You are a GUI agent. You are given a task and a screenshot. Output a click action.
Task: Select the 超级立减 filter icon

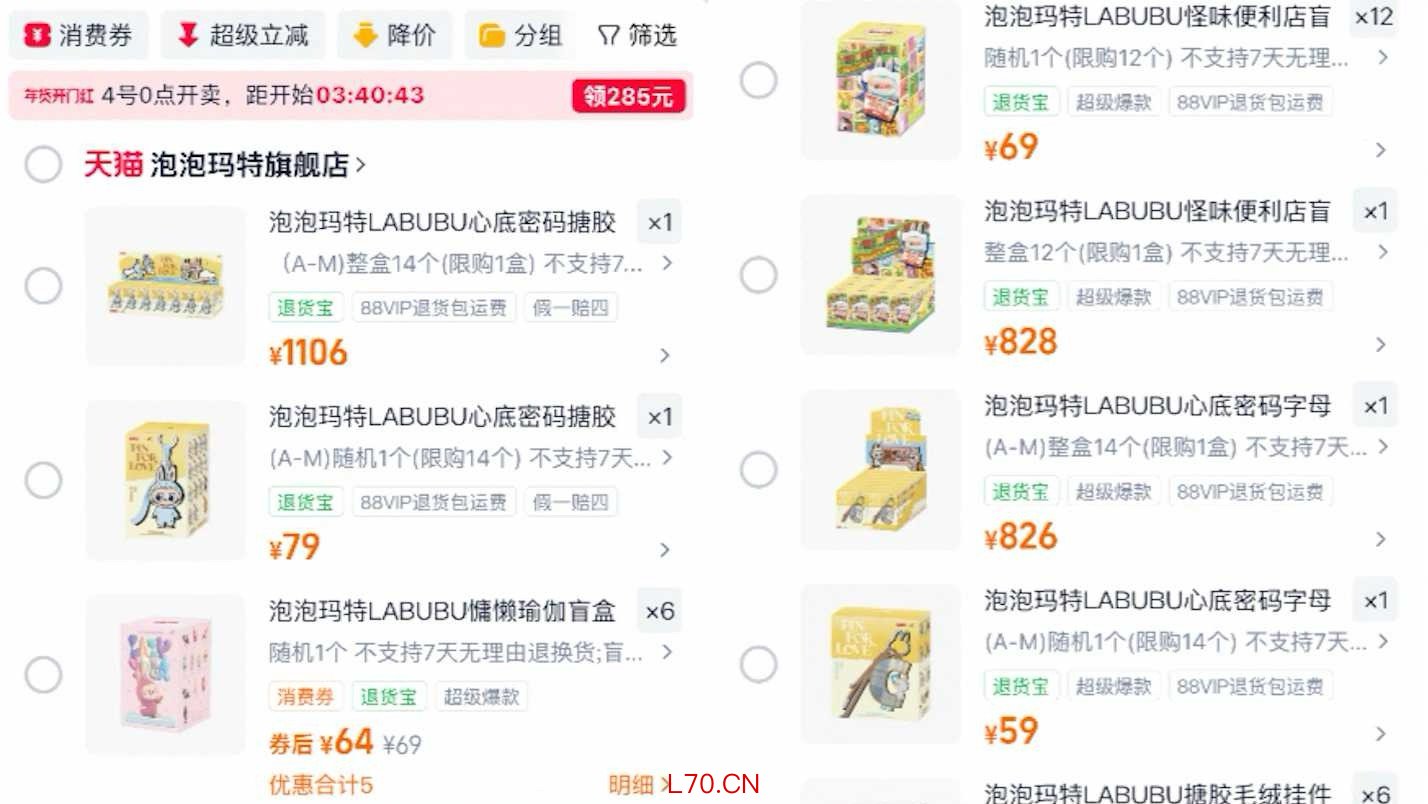point(188,36)
